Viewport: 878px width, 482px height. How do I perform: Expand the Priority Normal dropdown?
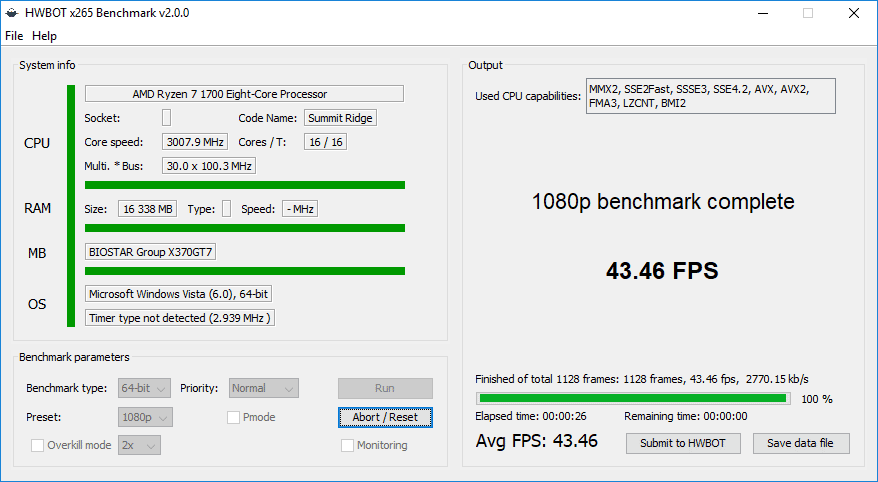pos(264,388)
